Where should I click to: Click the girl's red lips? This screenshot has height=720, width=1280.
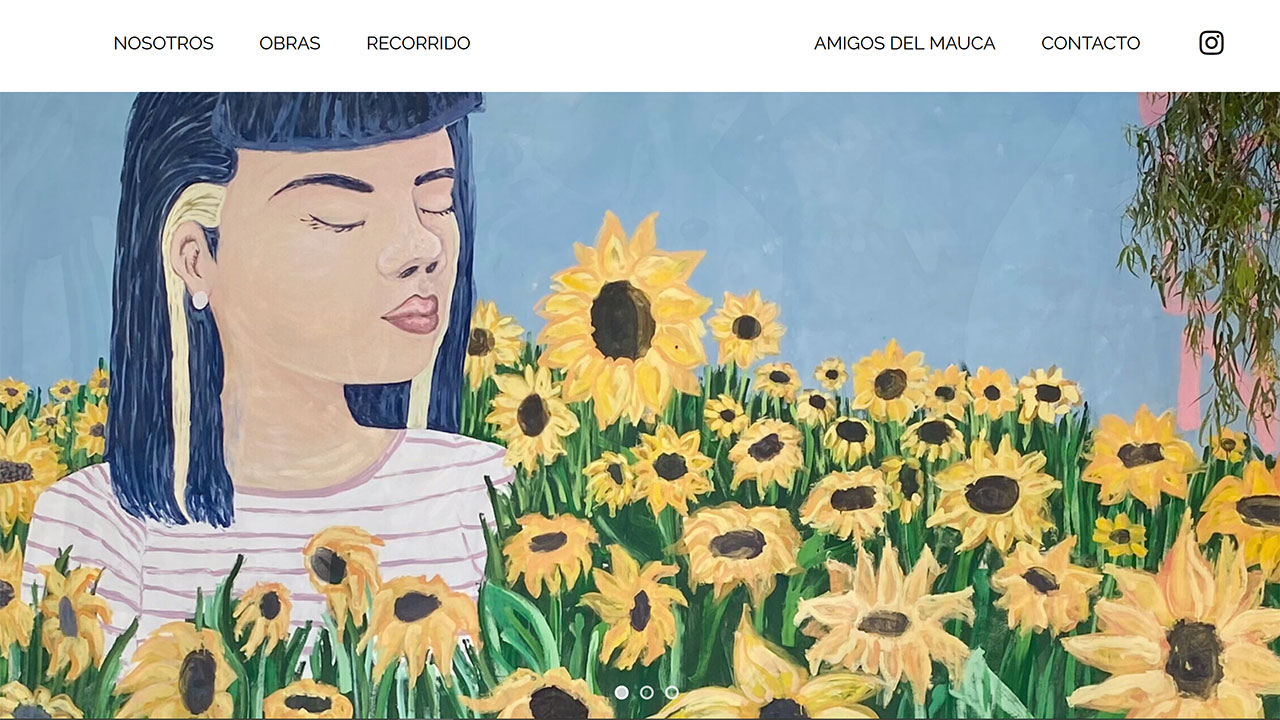point(412,314)
